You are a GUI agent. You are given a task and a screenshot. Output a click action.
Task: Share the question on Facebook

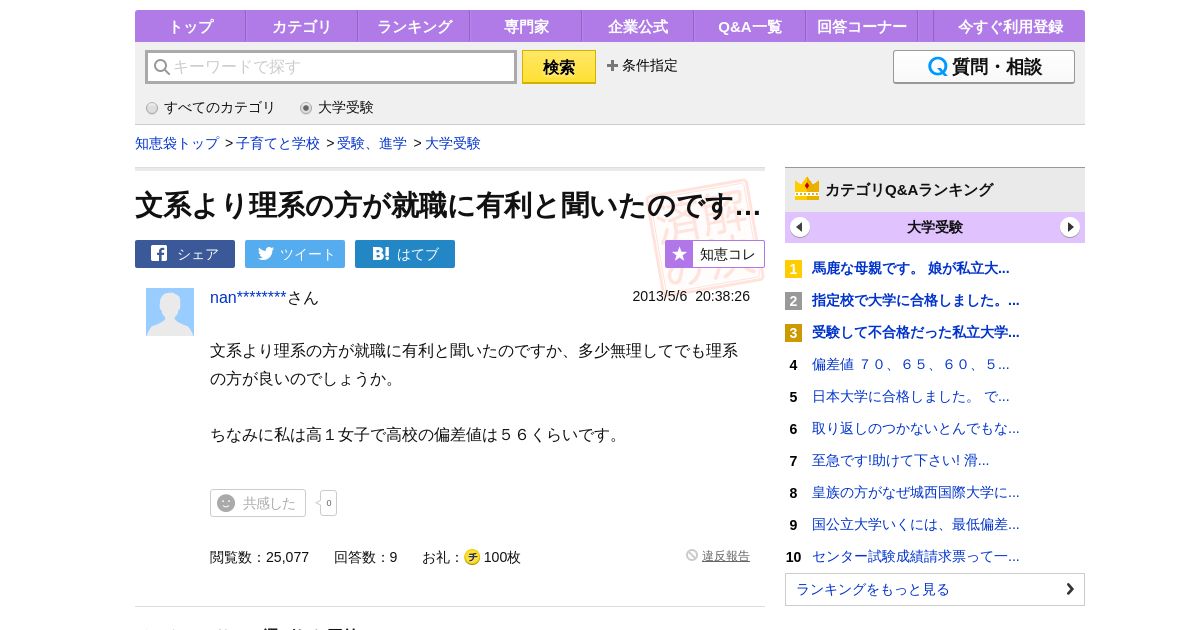point(185,254)
